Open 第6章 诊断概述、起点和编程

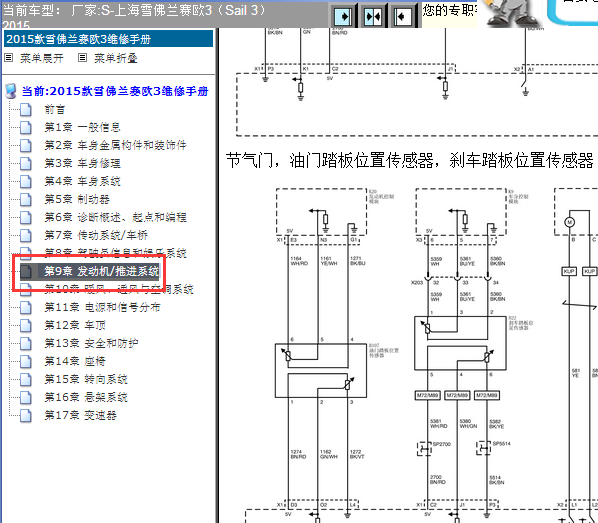pyautogui.click(x=115, y=217)
